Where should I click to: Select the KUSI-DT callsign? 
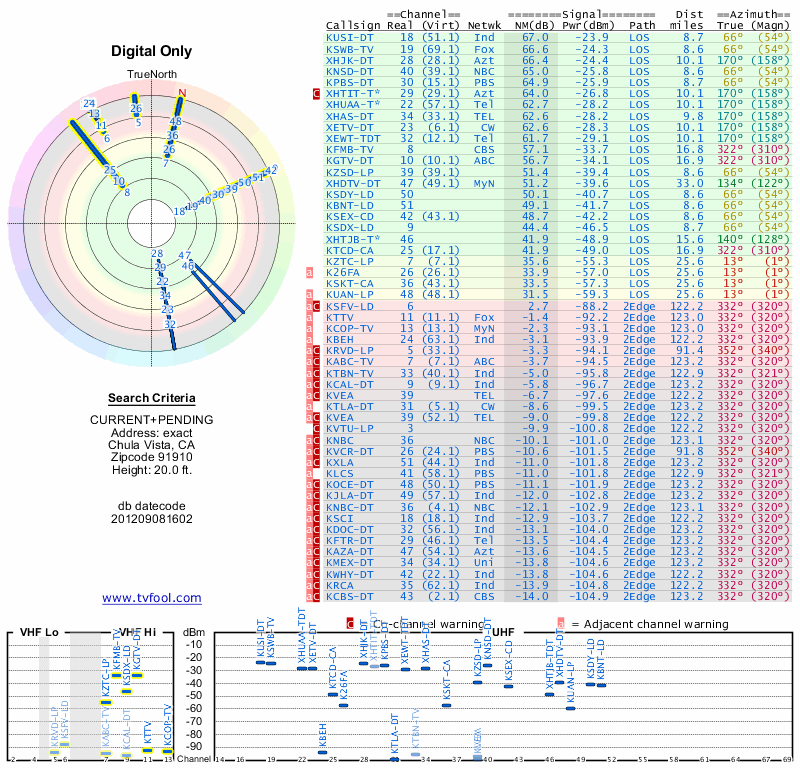(x=349, y=38)
